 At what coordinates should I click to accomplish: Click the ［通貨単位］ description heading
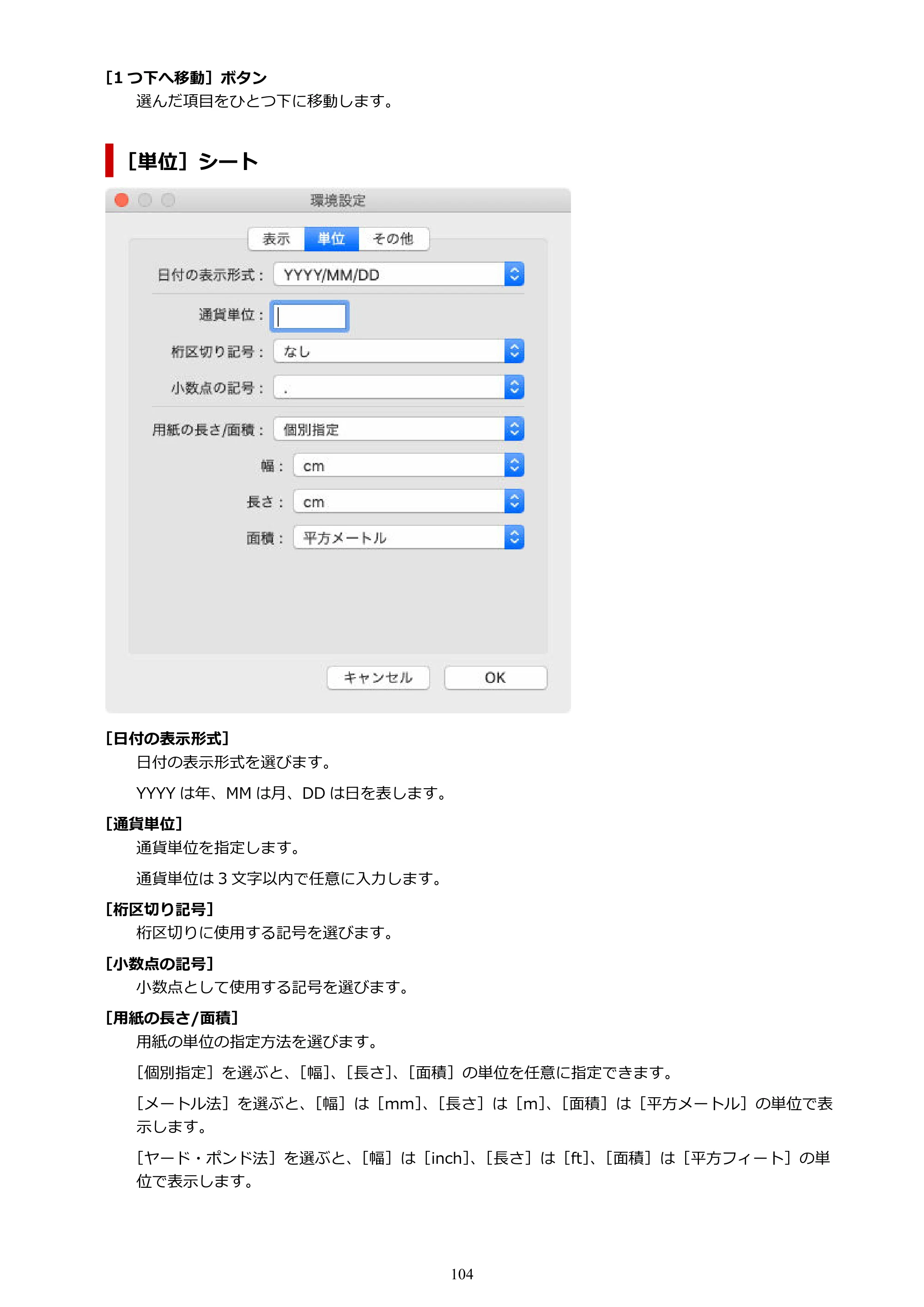point(144,824)
